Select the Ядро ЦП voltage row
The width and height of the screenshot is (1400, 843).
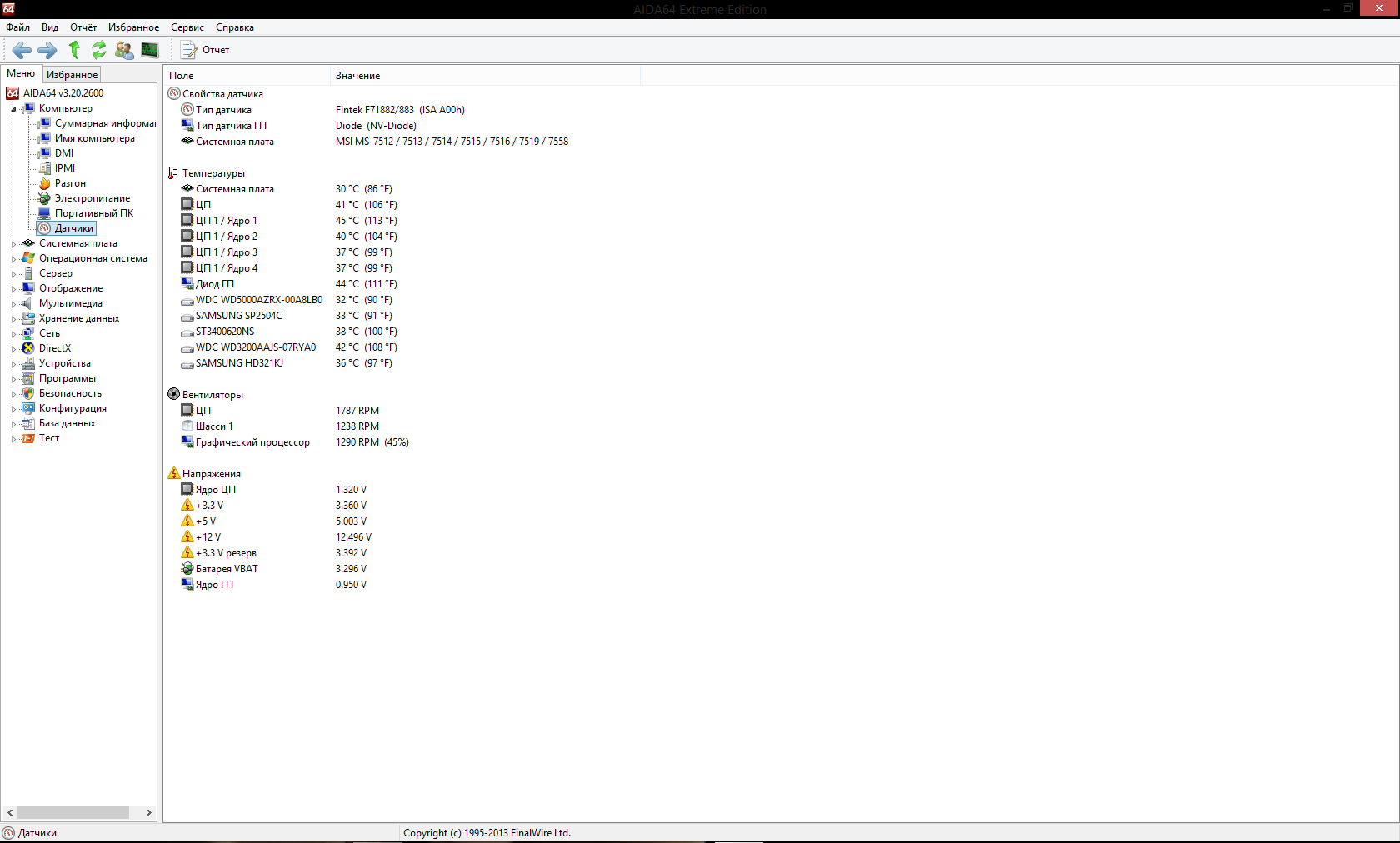pyautogui.click(x=216, y=490)
